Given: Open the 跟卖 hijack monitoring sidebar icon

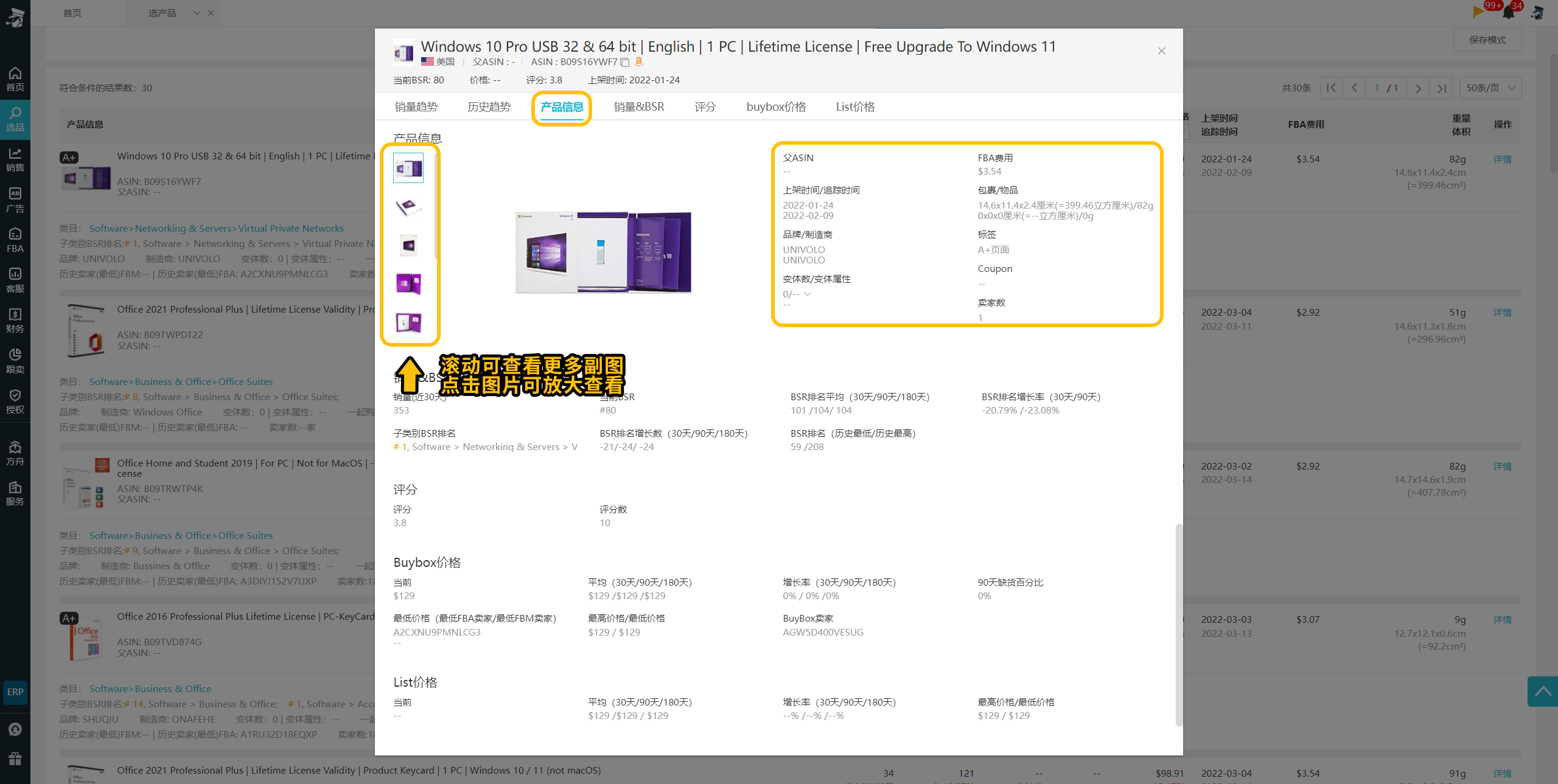Looking at the screenshot, I should [15, 361].
